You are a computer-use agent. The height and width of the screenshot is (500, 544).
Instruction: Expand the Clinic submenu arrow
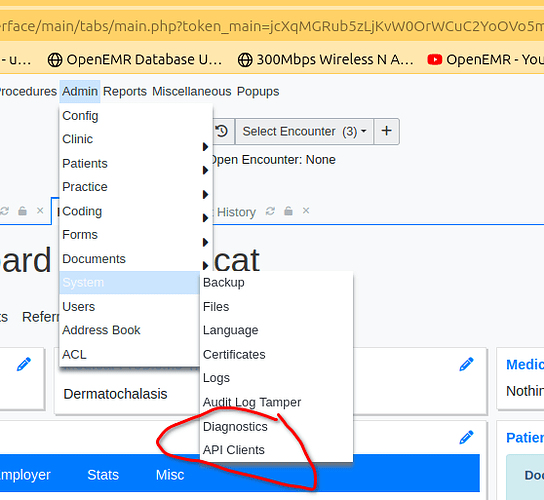point(205,147)
